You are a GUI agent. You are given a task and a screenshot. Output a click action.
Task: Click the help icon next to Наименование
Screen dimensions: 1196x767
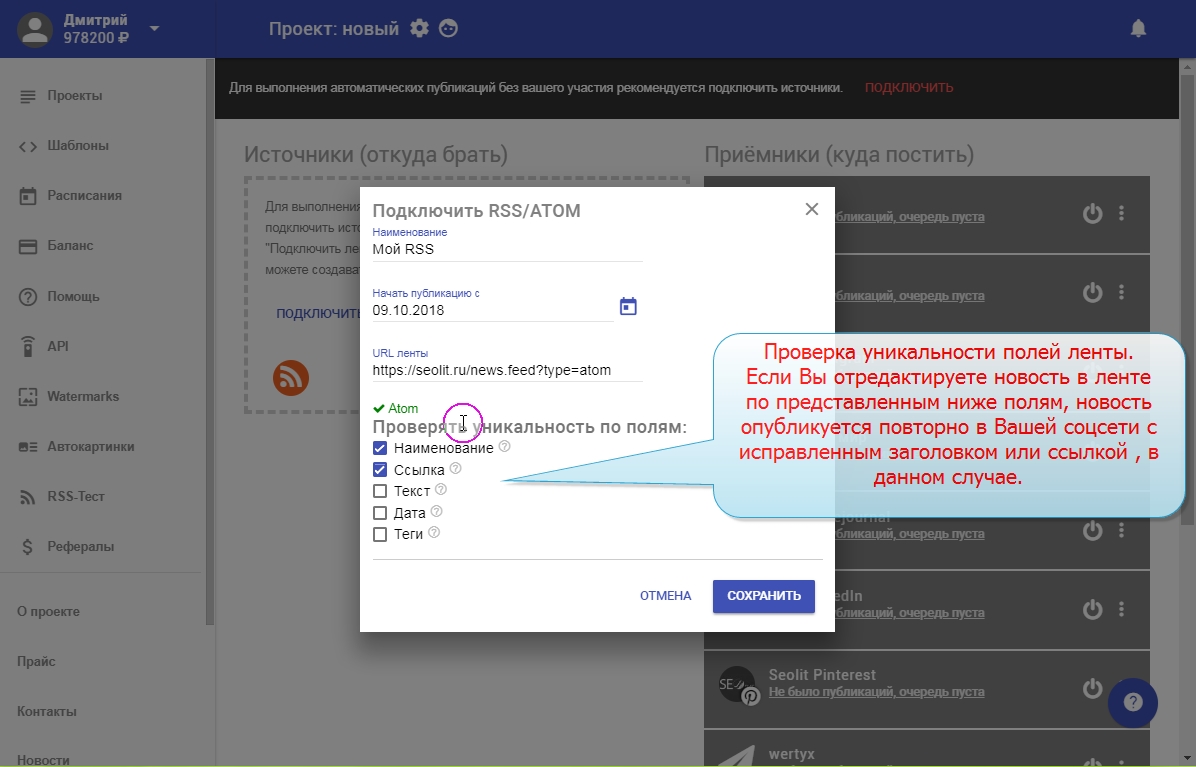coord(504,446)
